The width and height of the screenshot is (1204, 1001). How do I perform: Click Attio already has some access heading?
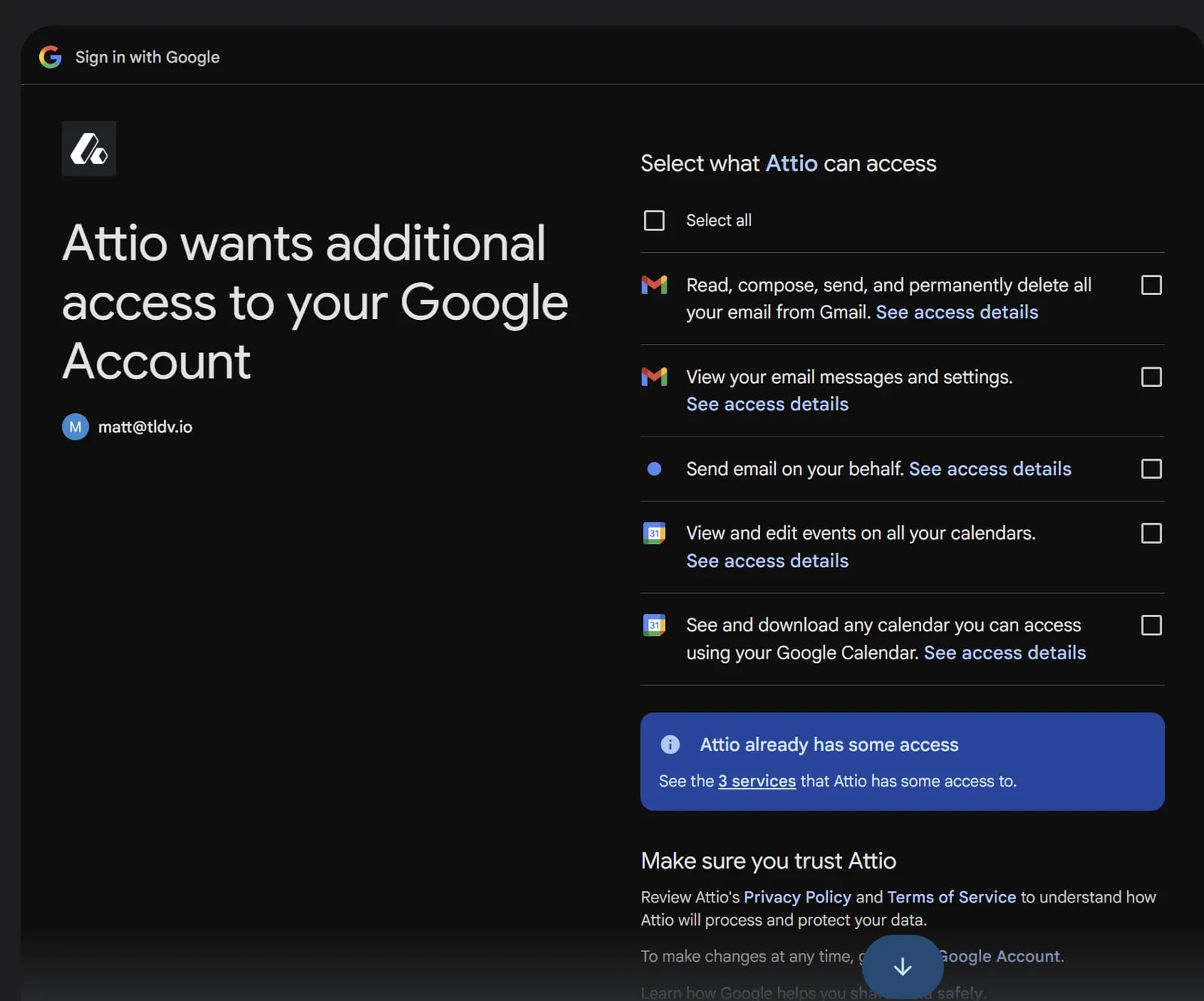pyautogui.click(x=829, y=744)
